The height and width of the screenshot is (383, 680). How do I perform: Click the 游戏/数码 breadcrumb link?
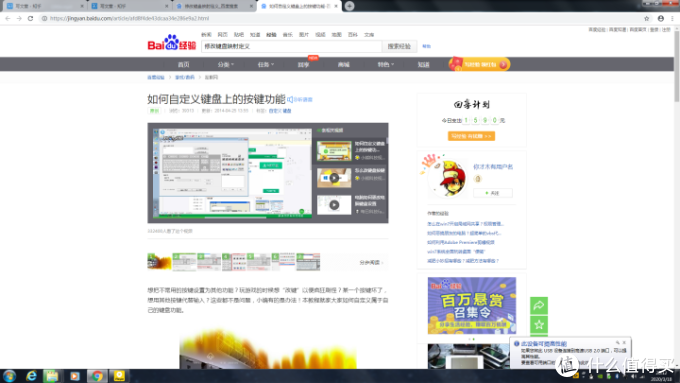tap(185, 77)
